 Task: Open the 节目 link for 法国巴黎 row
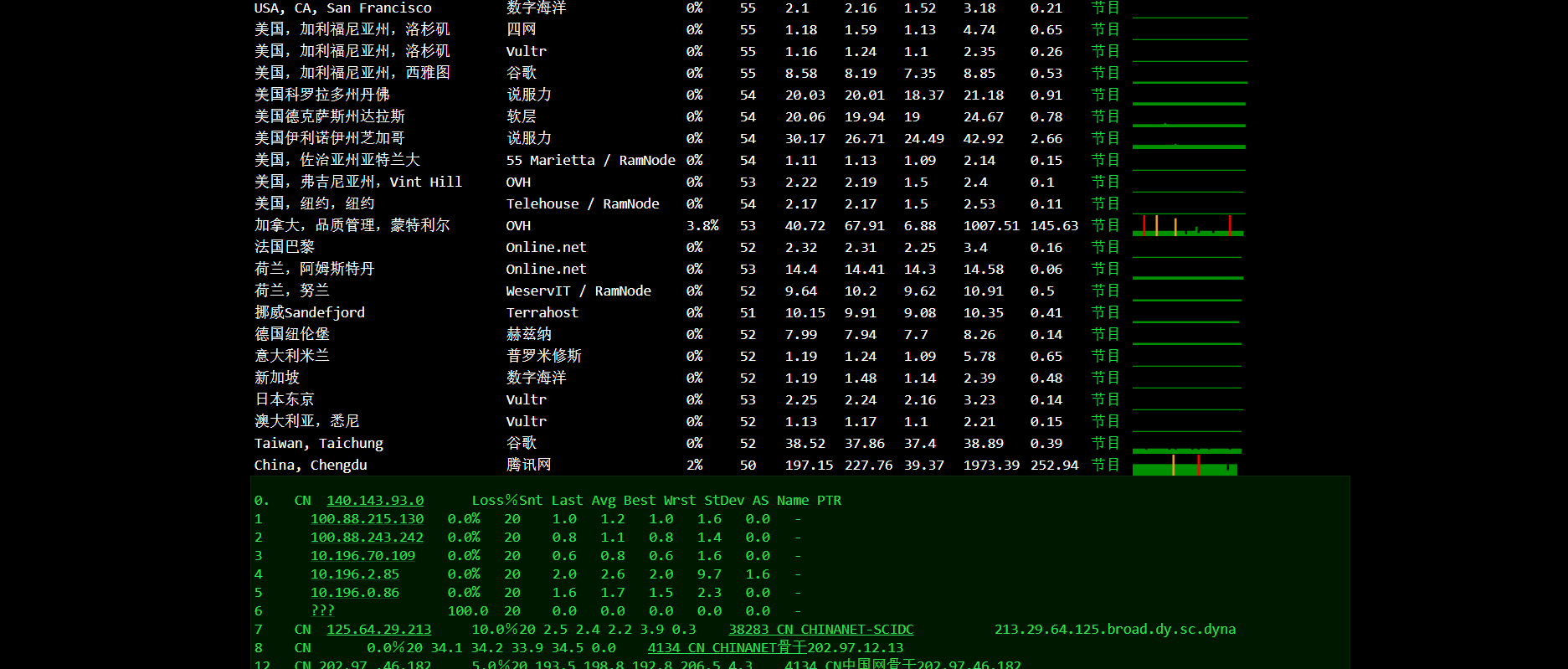[1105, 247]
